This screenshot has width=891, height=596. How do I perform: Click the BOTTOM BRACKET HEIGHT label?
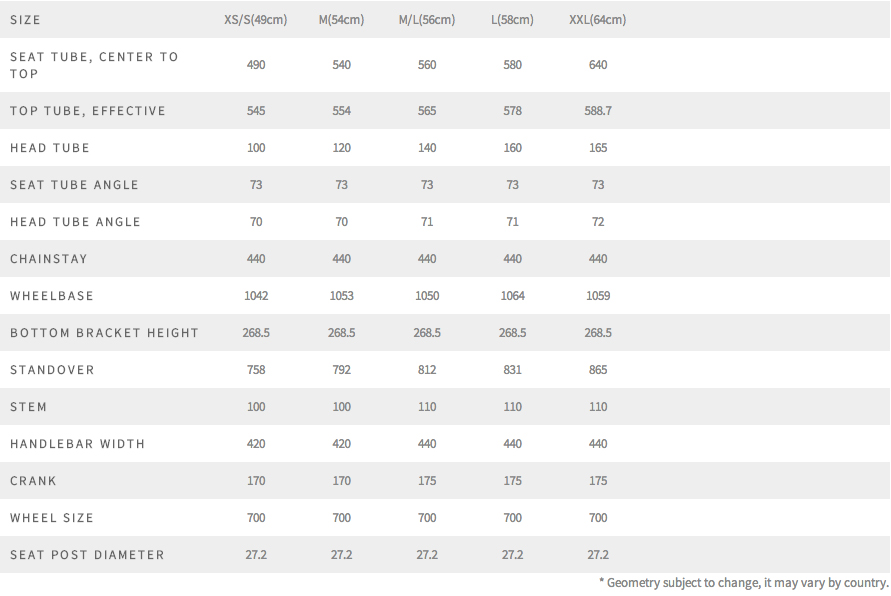pos(104,332)
